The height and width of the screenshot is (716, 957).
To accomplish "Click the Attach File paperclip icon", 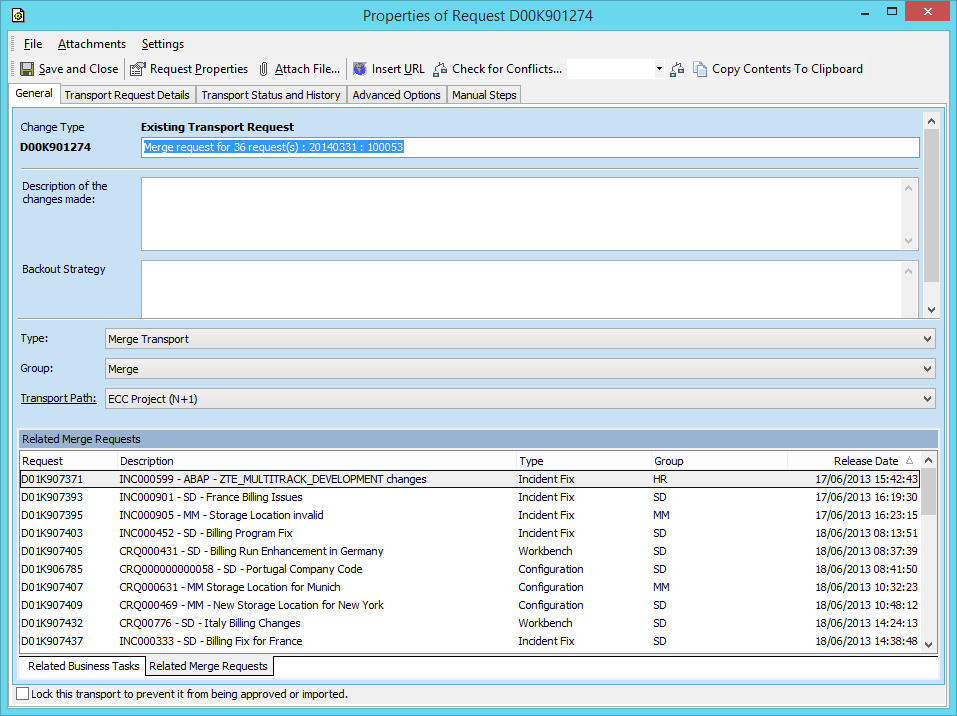I will [x=264, y=69].
